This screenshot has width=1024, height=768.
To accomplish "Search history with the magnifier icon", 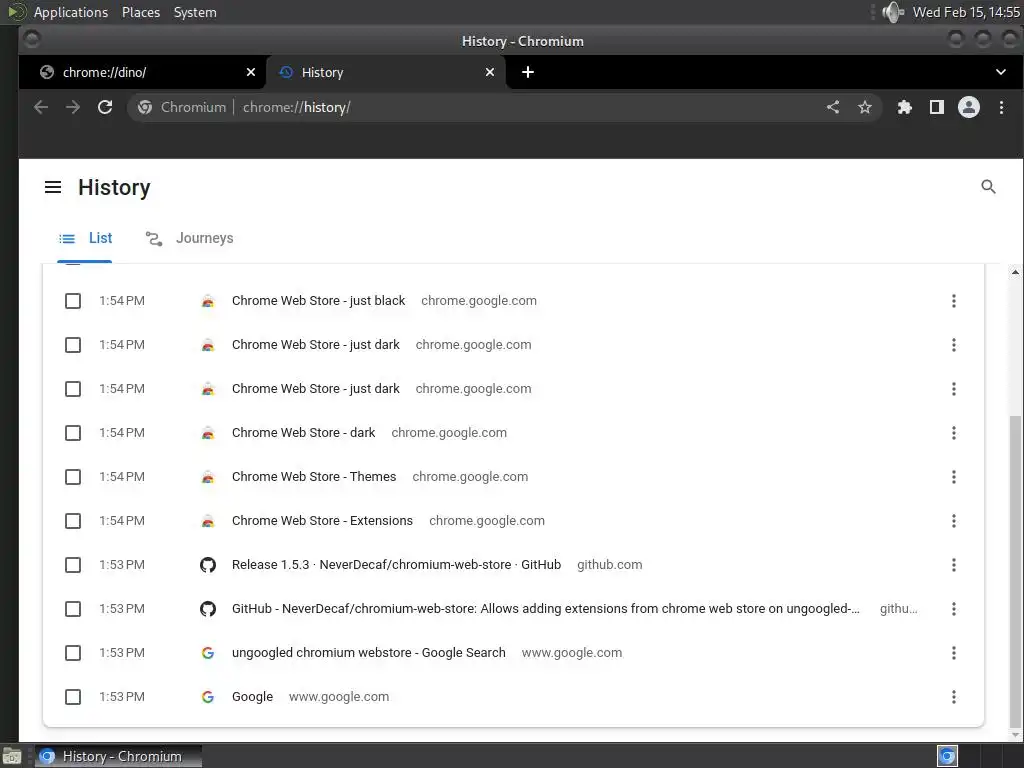I will [x=988, y=187].
